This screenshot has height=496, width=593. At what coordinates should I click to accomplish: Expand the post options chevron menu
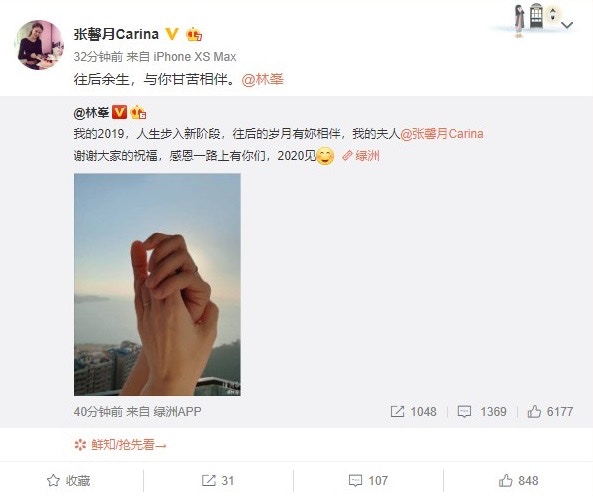(x=567, y=25)
